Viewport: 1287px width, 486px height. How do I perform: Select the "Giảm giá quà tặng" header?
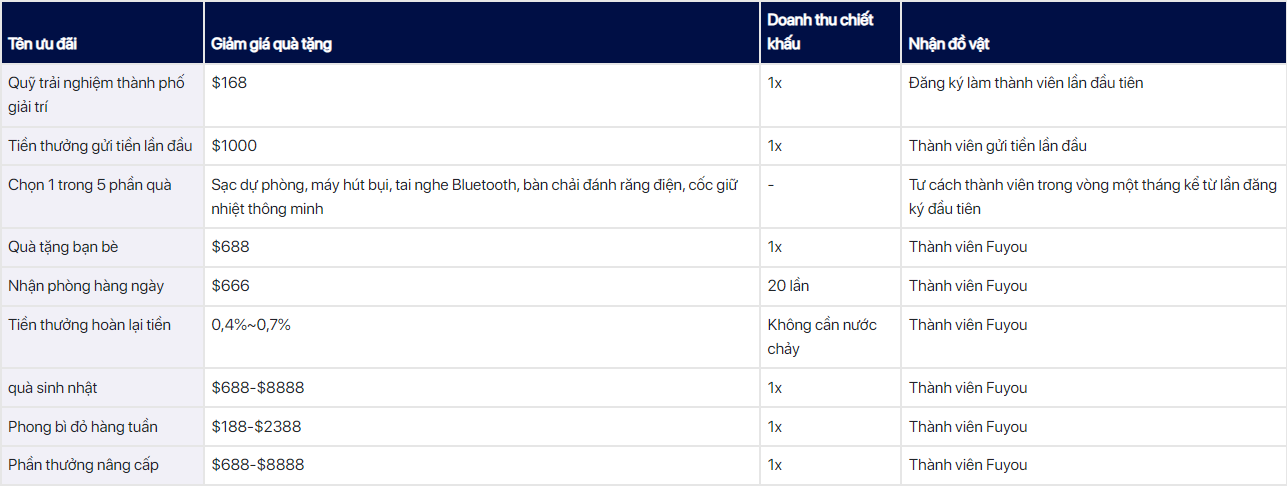[272, 45]
